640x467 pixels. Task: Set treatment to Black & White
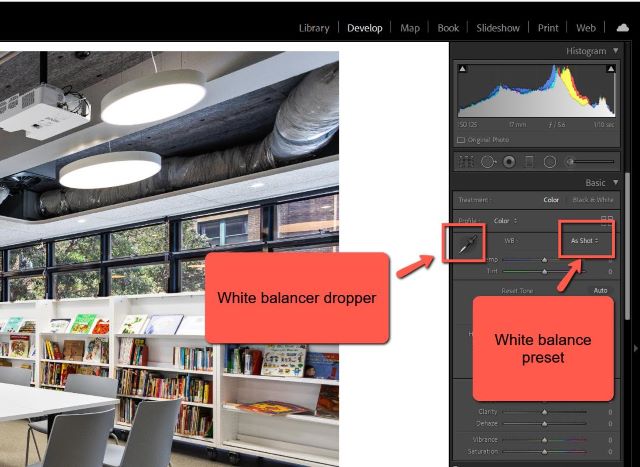click(x=591, y=200)
